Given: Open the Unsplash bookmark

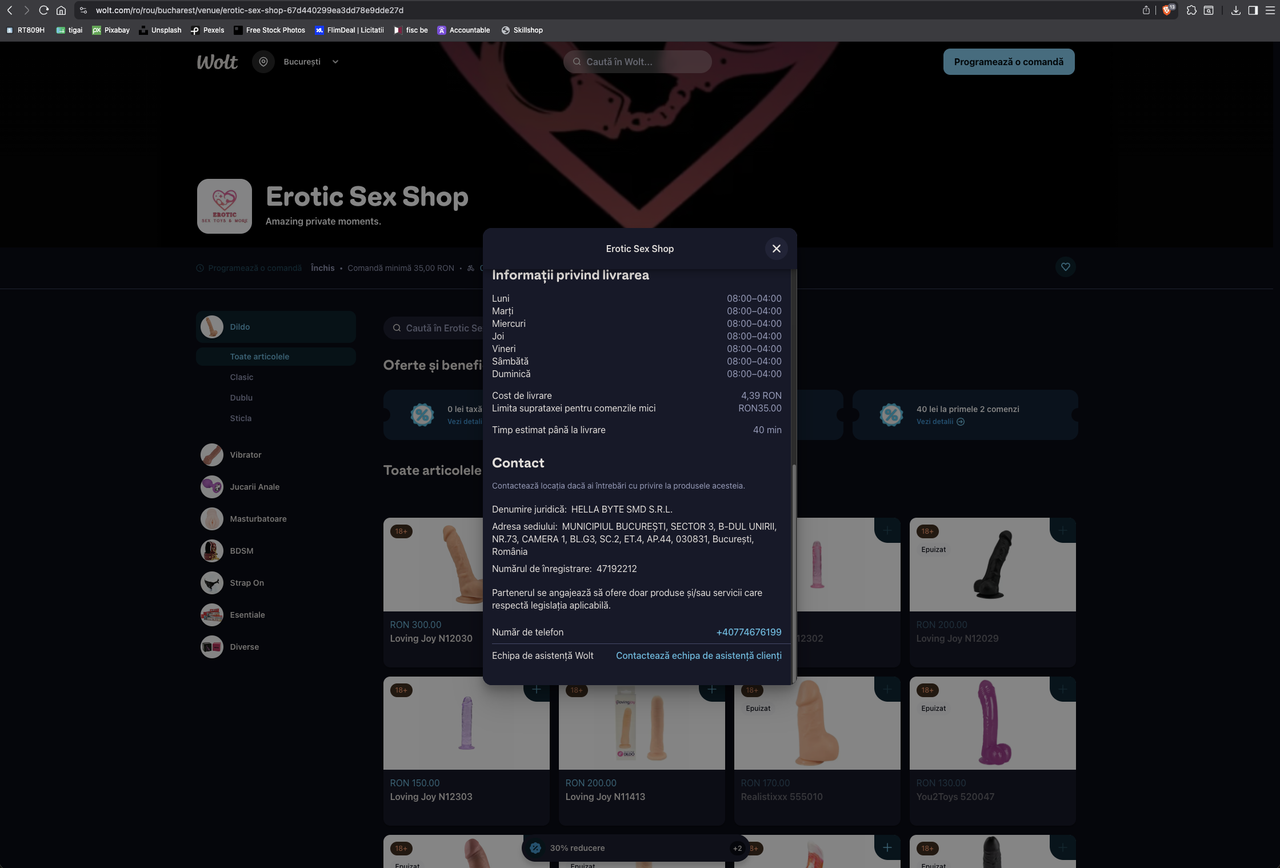Looking at the screenshot, I should point(160,30).
